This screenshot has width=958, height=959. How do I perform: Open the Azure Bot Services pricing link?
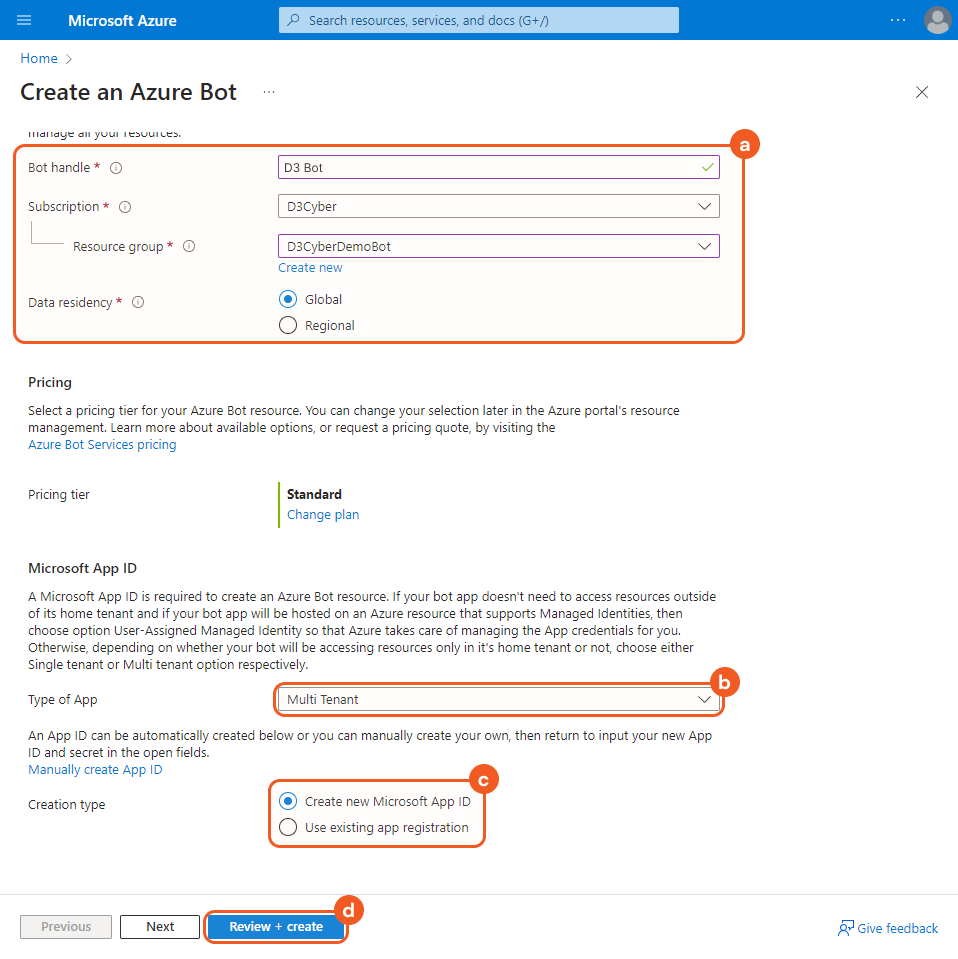pos(101,444)
